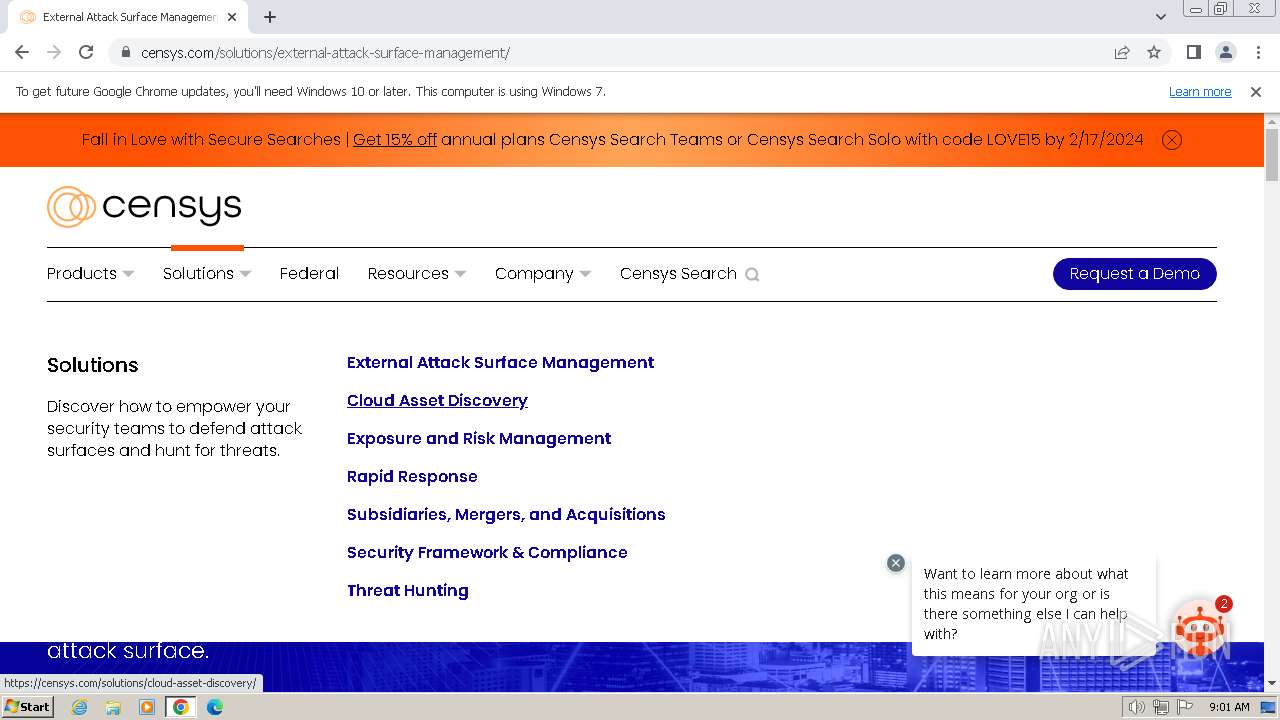Go forward to the next page

click(x=54, y=52)
